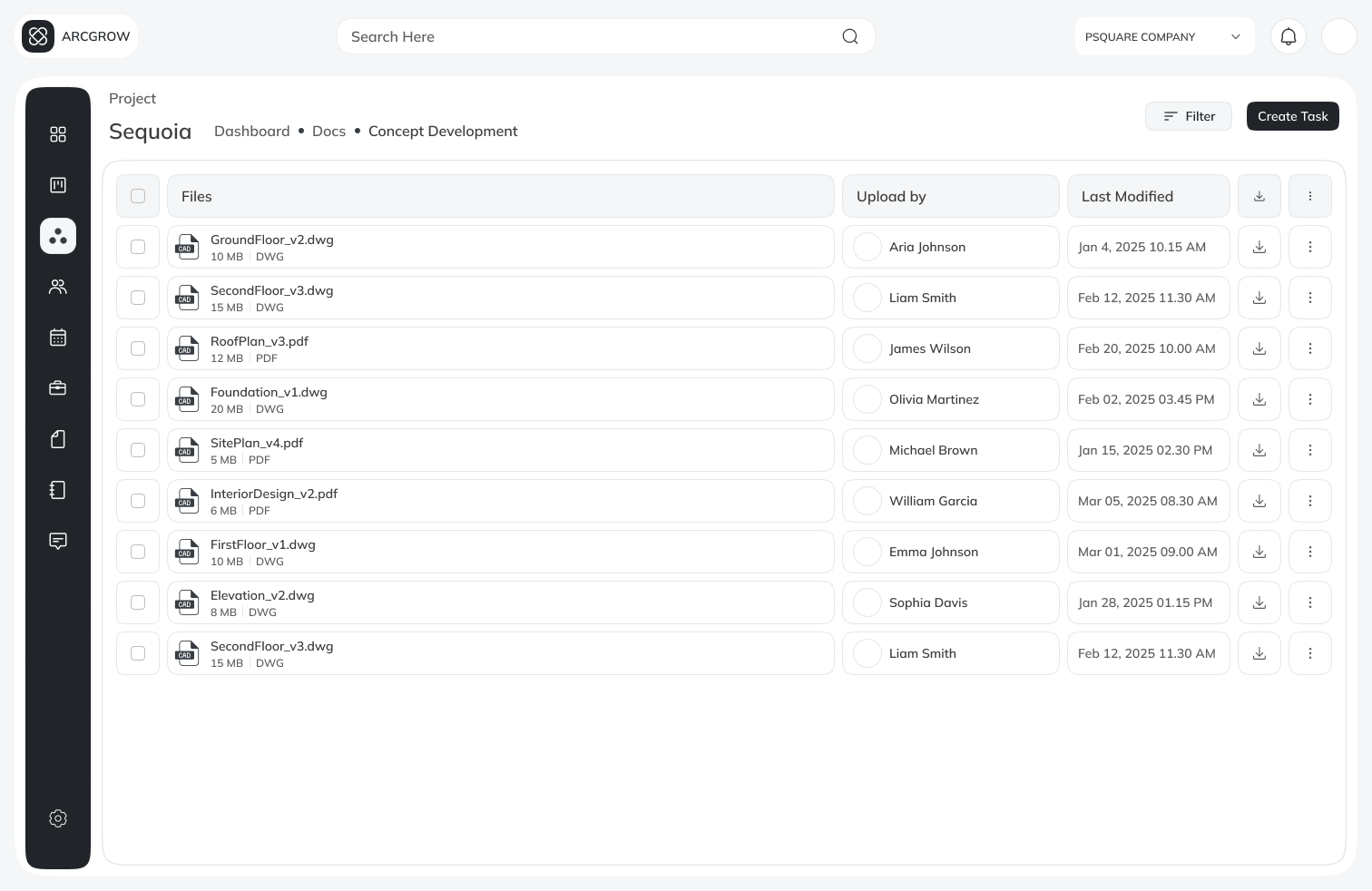This screenshot has width=1372, height=891.
Task: Open more options menu in table header
Action: (x=1309, y=196)
